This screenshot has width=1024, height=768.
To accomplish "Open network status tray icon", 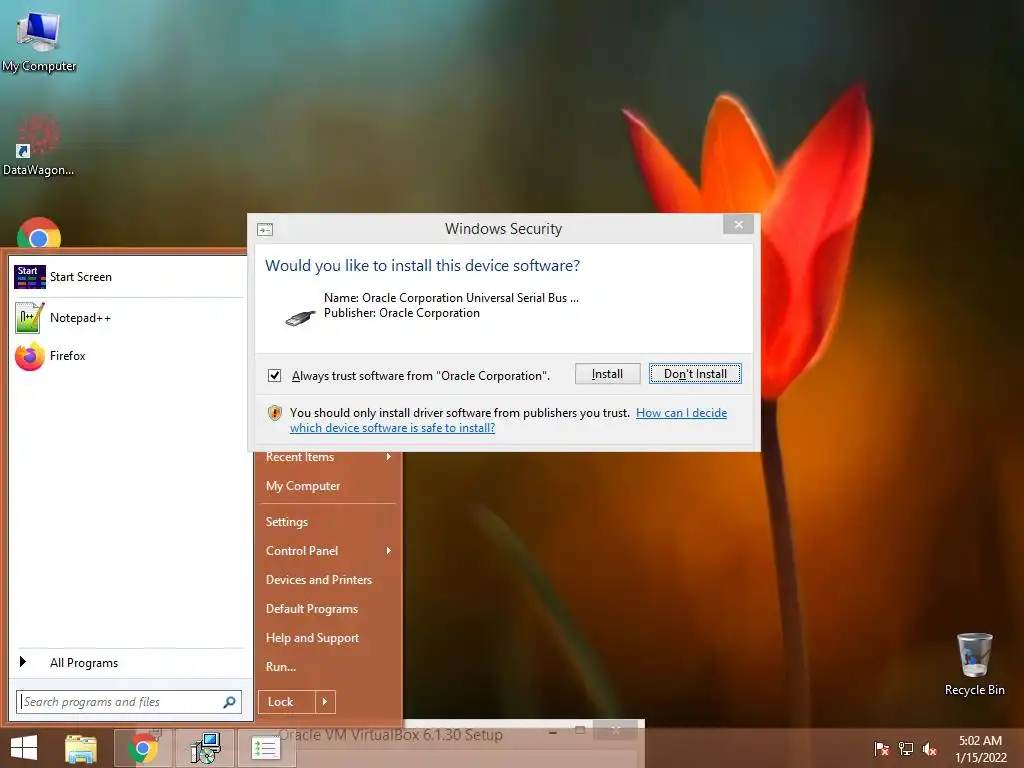I will click(x=906, y=749).
